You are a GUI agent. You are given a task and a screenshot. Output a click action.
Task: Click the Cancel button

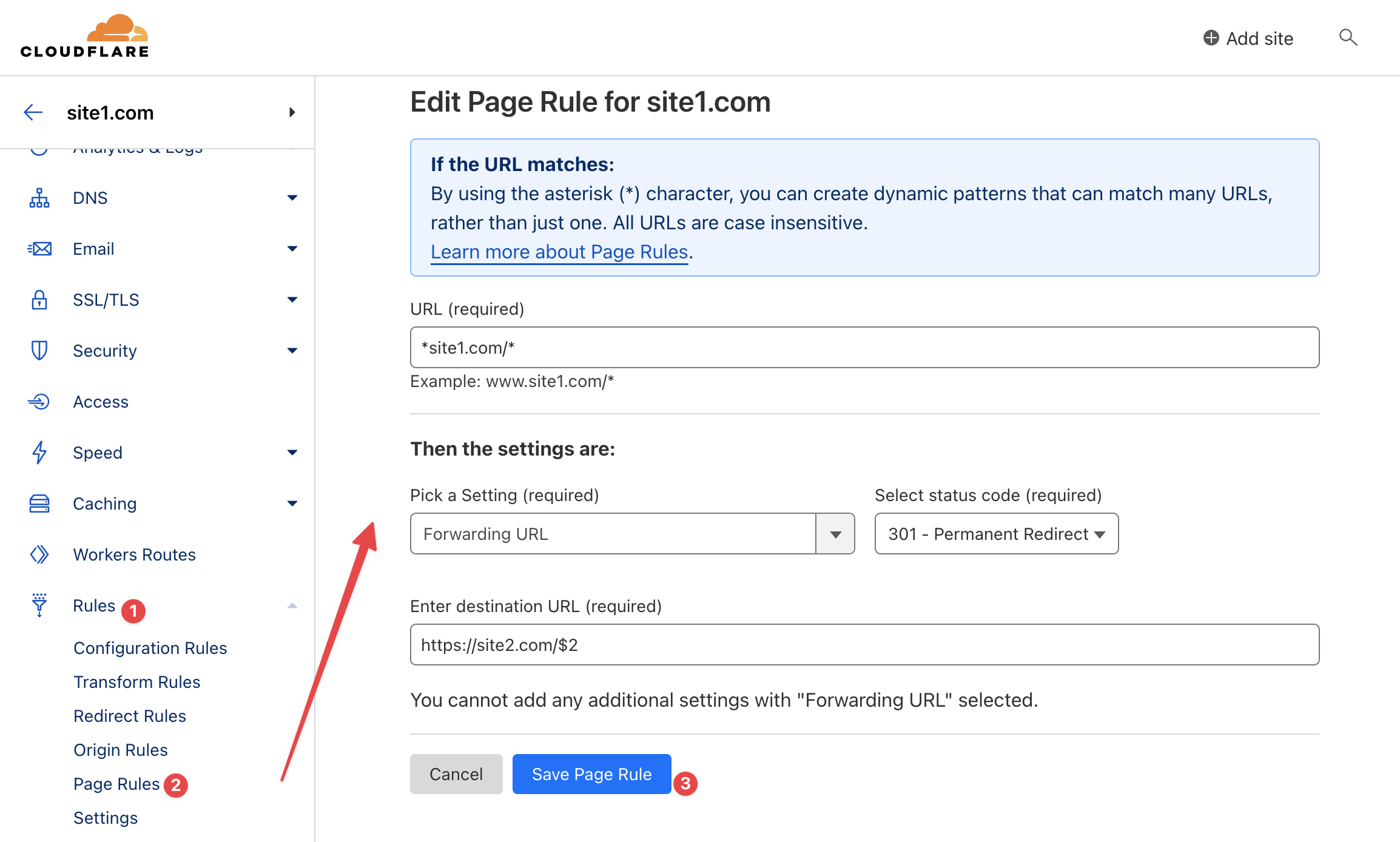tap(456, 774)
